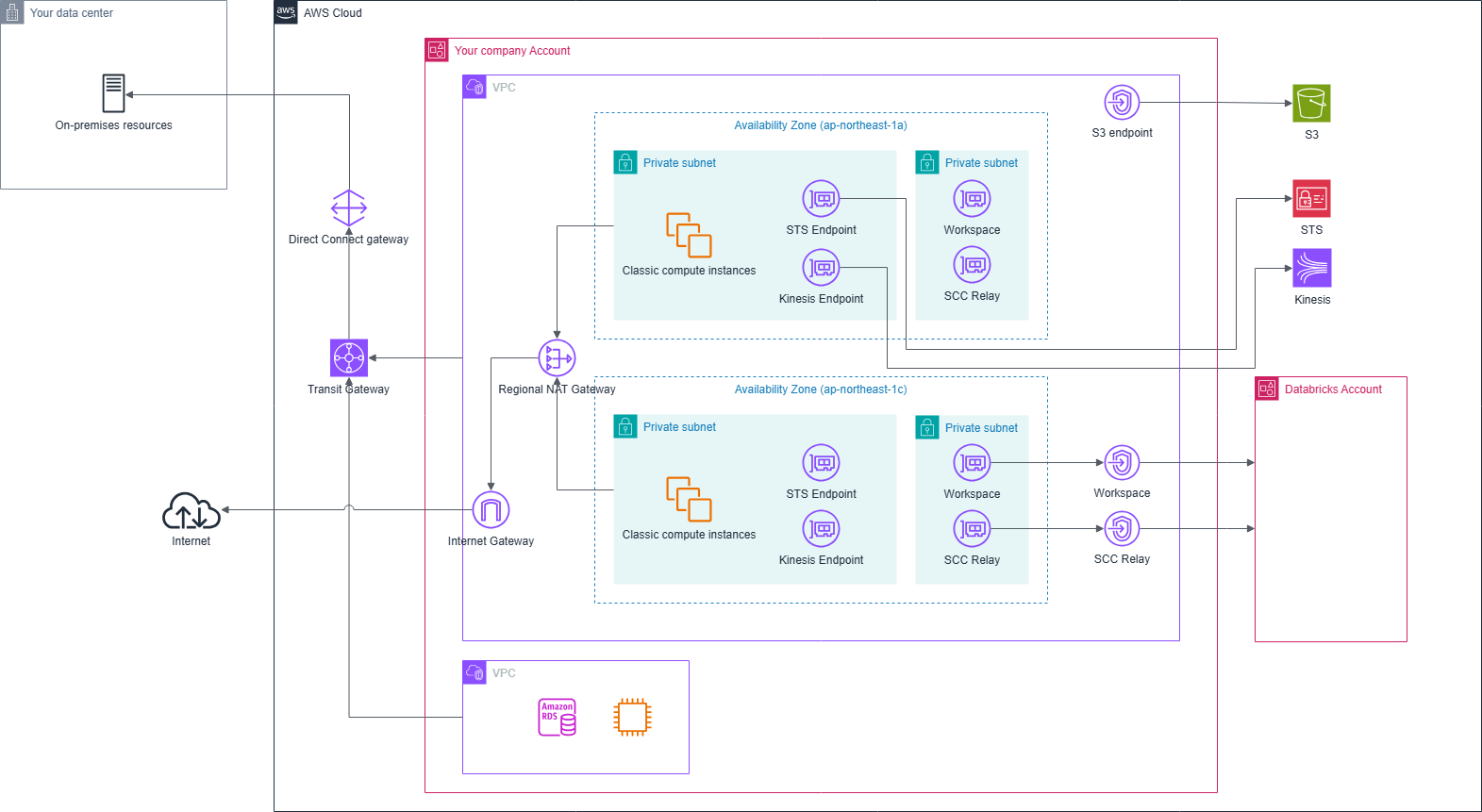
Task: Click Workspace icon inside ap-northeast-1c private subnet
Action: click(x=972, y=463)
